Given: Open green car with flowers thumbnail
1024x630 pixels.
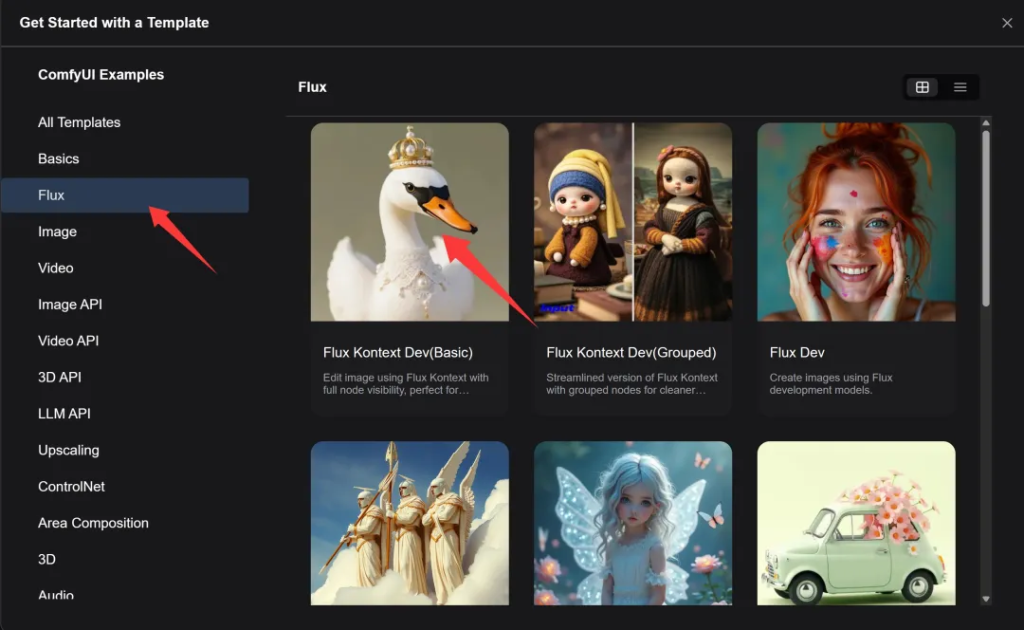Looking at the screenshot, I should click(x=856, y=523).
